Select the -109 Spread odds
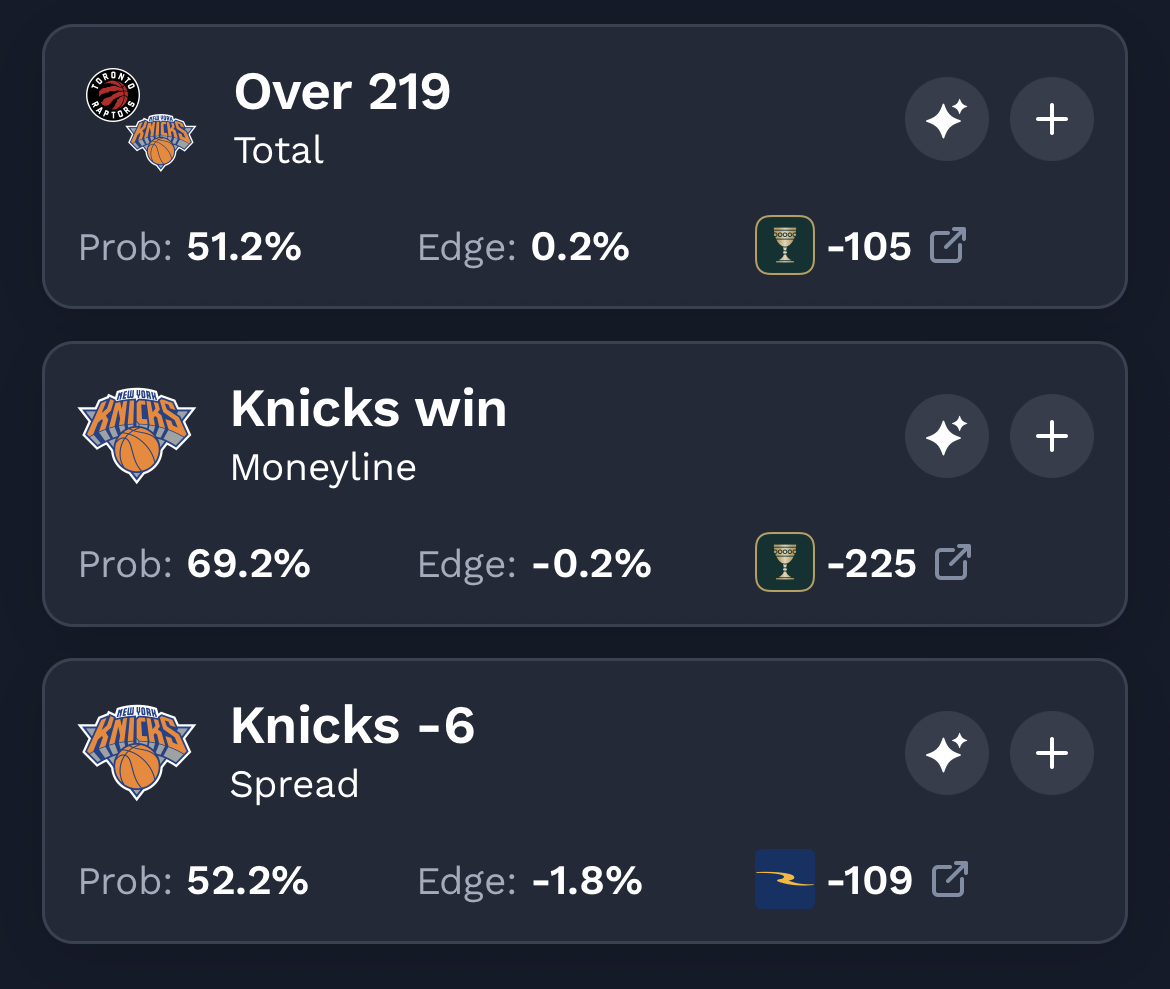Image resolution: width=1170 pixels, height=989 pixels. pos(870,880)
